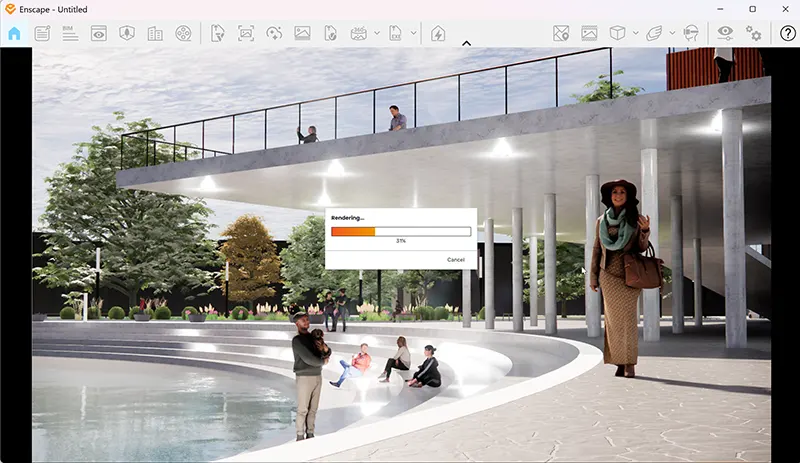This screenshot has height=463, width=800.
Task: Expand the cube projection mode dropdown
Action: tap(635, 33)
